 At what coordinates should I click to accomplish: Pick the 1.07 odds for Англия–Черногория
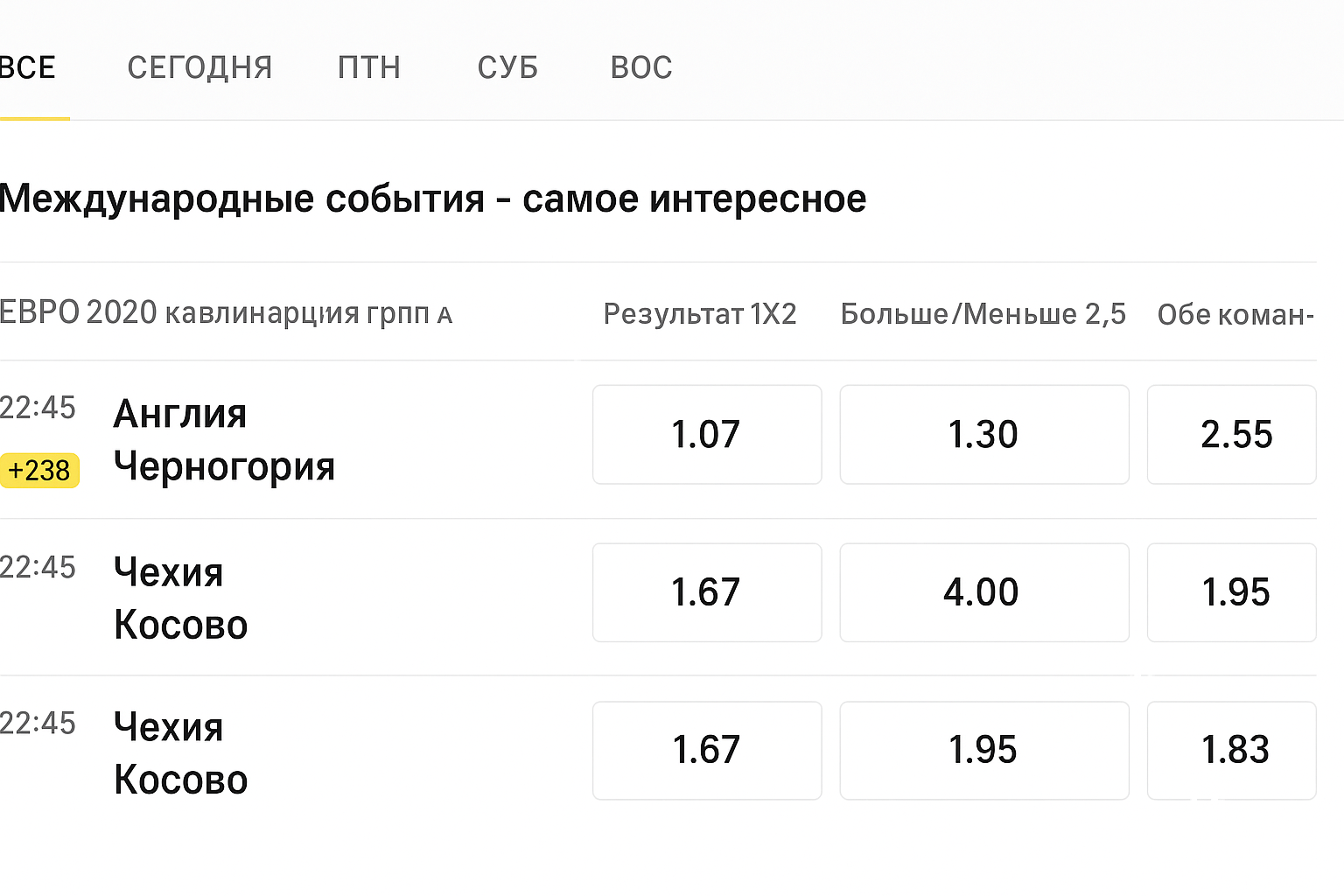point(706,435)
